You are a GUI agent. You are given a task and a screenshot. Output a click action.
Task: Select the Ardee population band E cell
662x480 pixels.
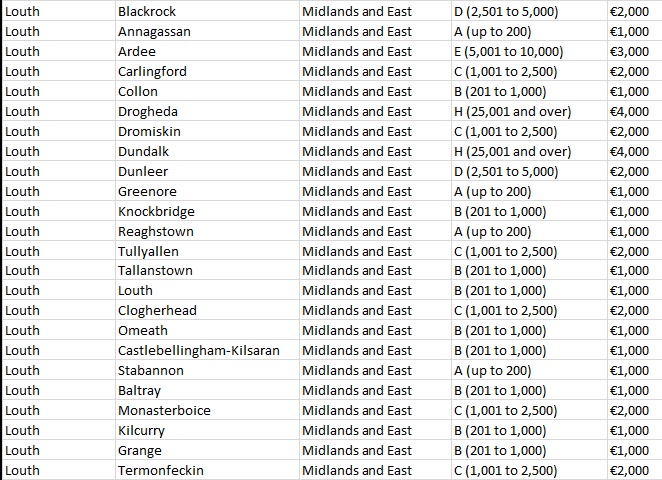[x=529, y=51]
